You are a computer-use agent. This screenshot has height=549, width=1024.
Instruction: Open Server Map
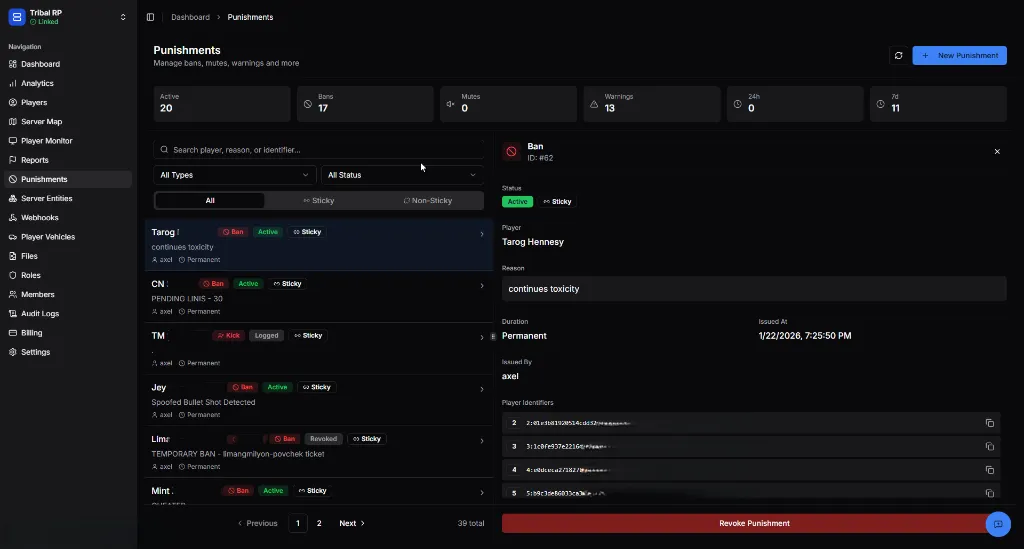pyautogui.click(x=41, y=121)
